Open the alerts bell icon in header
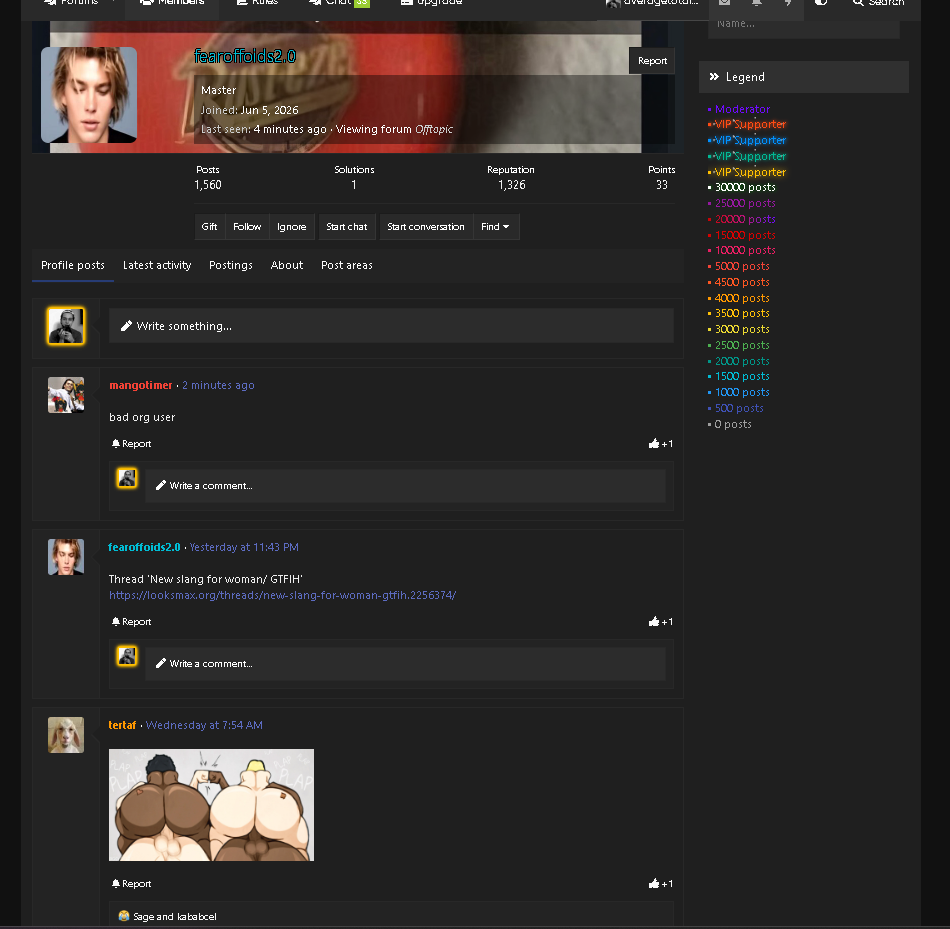 [x=756, y=2]
